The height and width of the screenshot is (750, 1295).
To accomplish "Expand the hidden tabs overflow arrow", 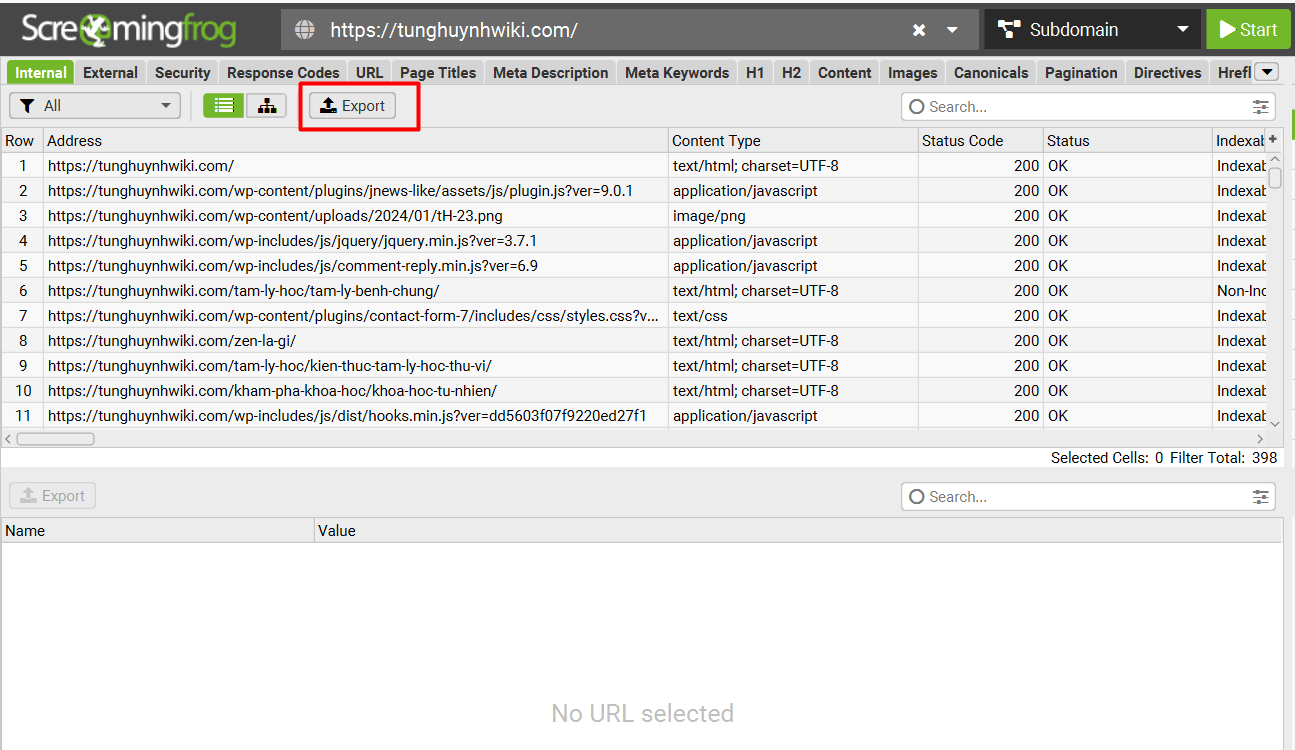I will [x=1266, y=72].
